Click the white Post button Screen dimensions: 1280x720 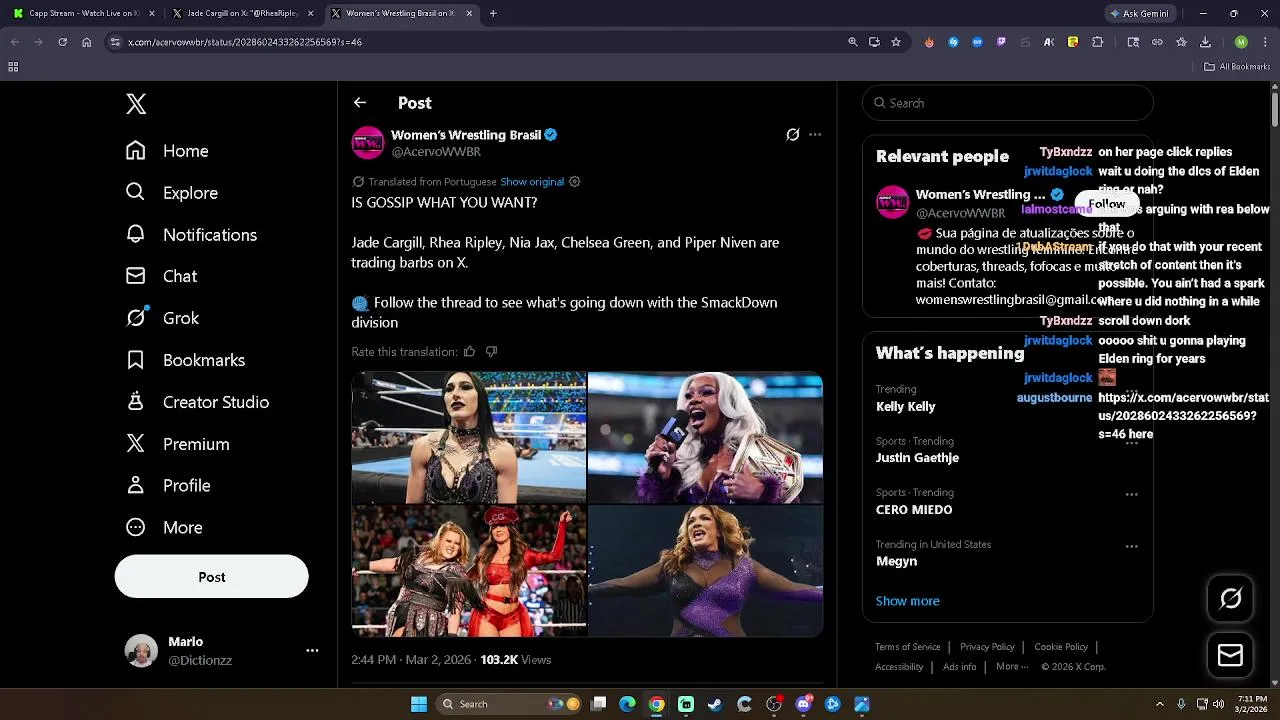click(212, 577)
